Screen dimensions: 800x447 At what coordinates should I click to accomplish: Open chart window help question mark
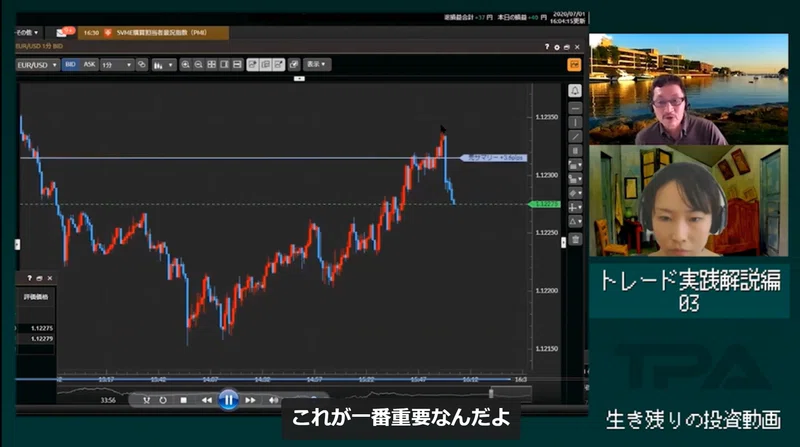click(x=546, y=47)
